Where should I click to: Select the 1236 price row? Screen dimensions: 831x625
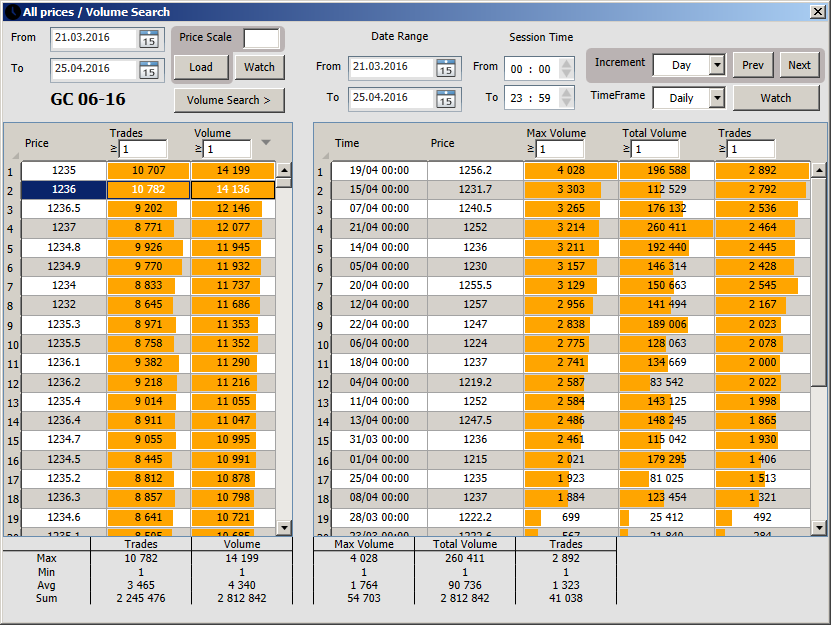(64, 189)
